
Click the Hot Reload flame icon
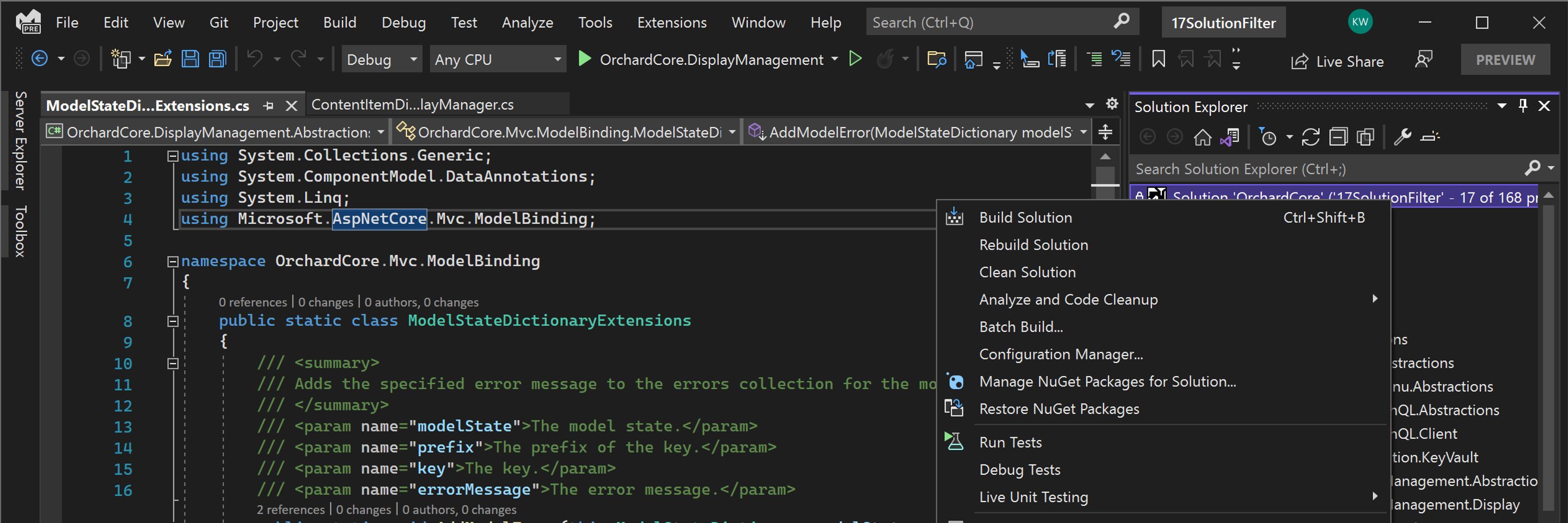(885, 59)
